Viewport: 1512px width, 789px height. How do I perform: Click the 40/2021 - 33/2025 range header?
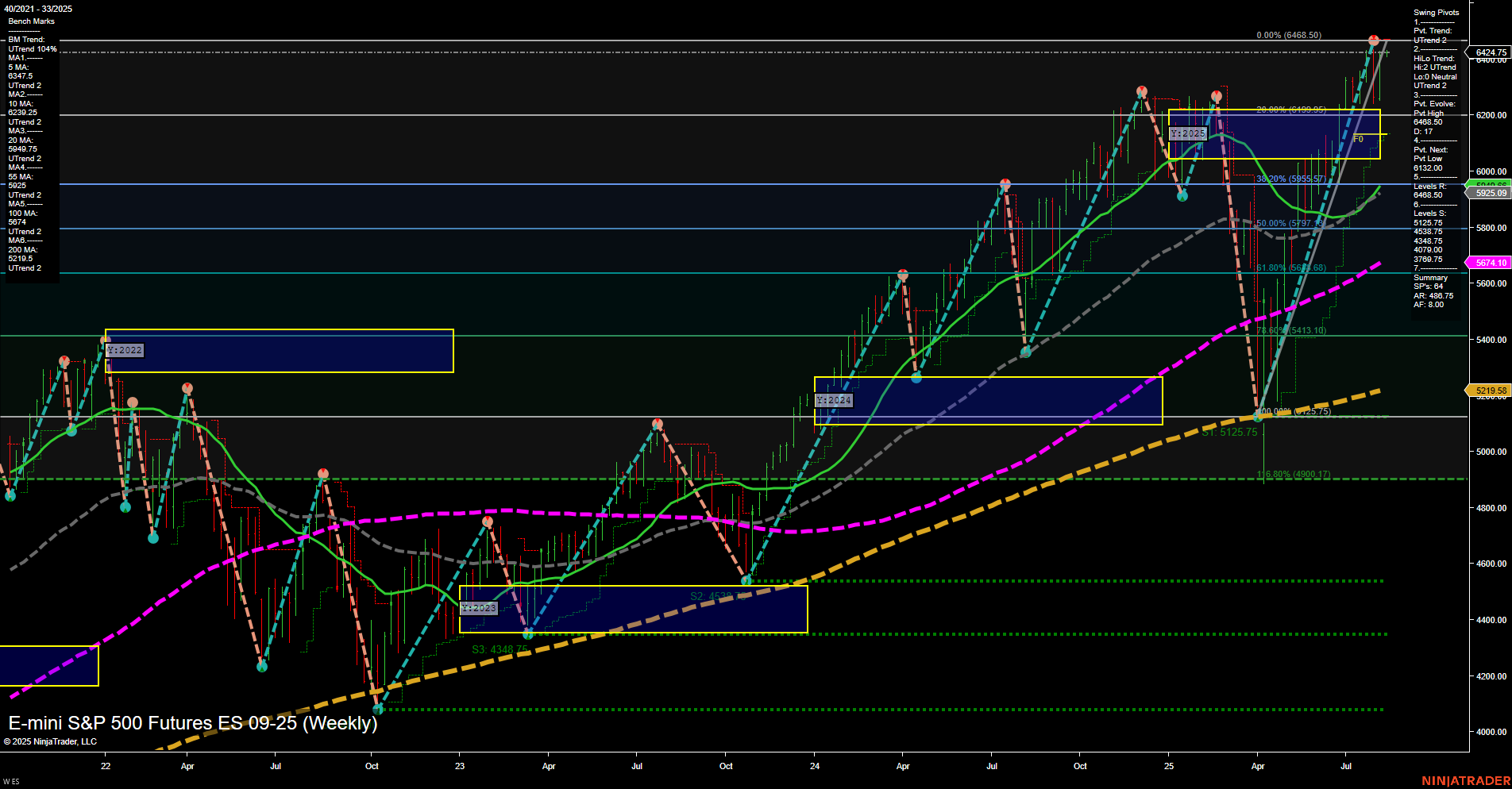point(40,10)
